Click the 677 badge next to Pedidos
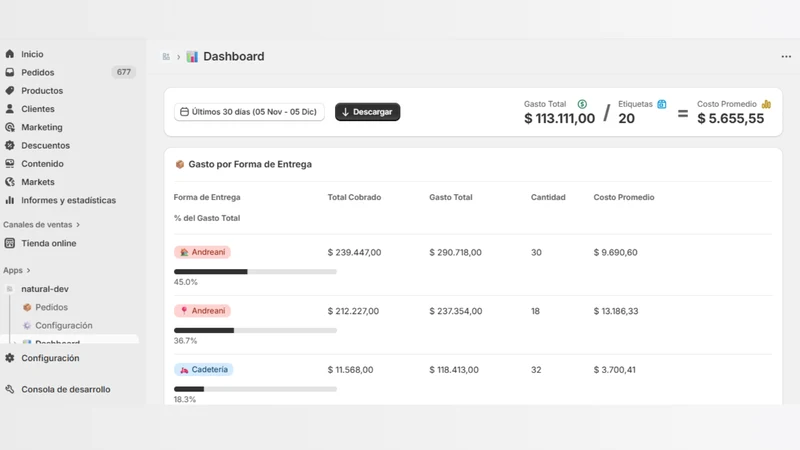 click(x=123, y=72)
